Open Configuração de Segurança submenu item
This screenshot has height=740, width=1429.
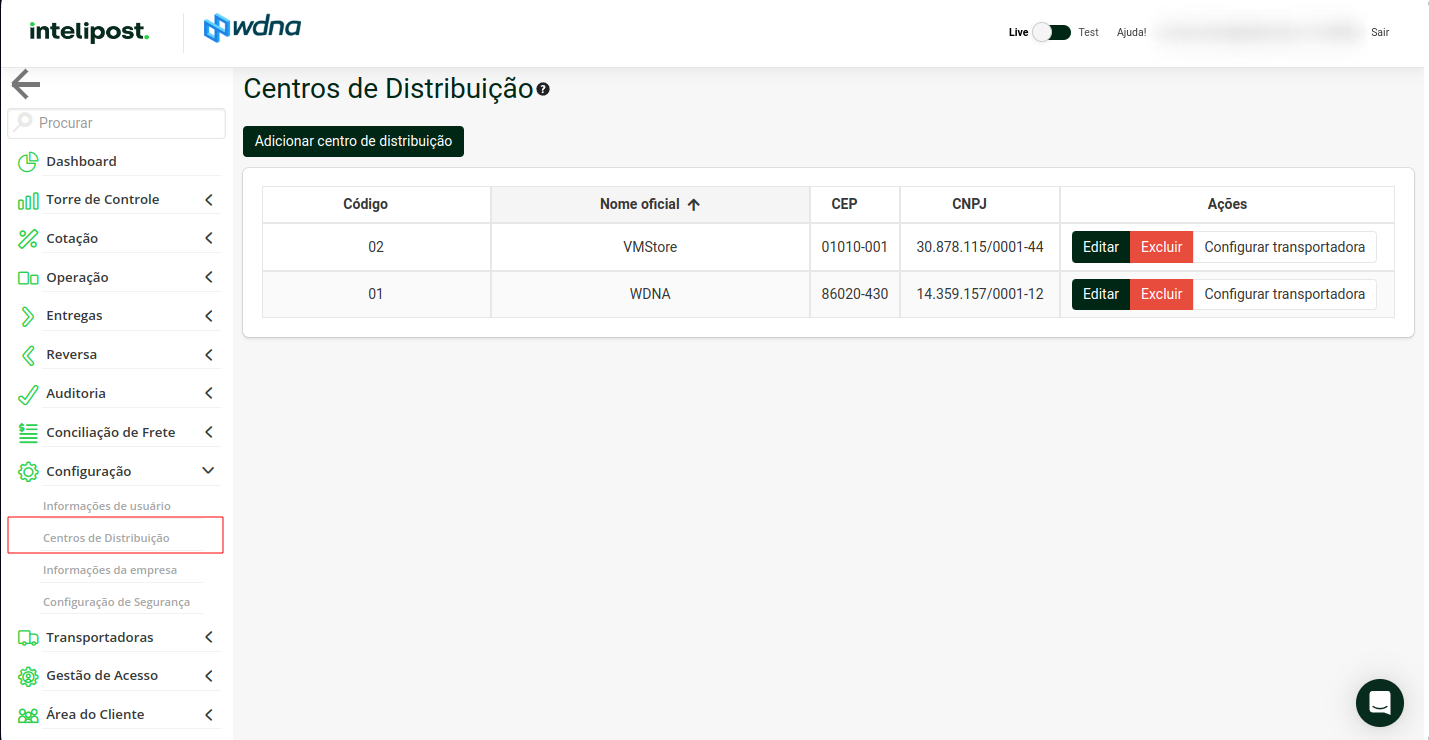(116, 602)
